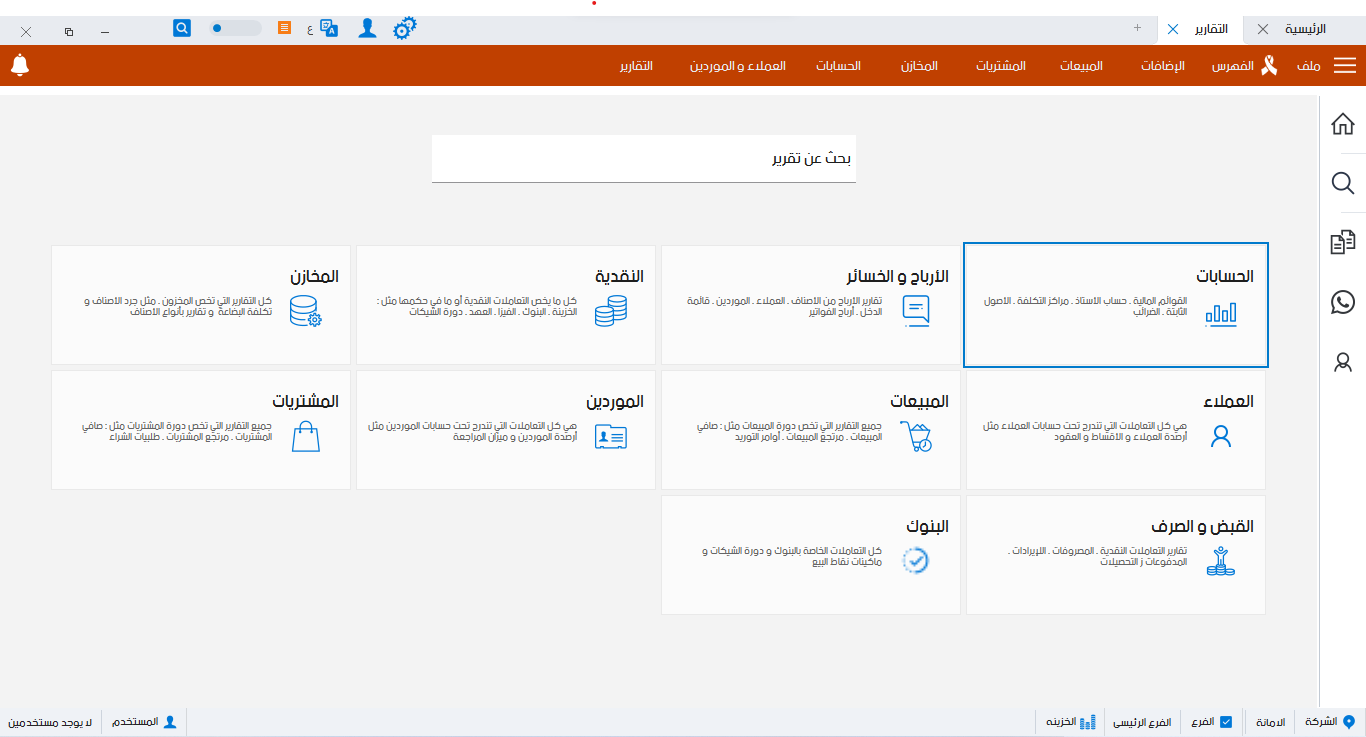Viewport: 1366px width, 737px height.
Task: Focus the بحث عن تقرير search field
Action: [644, 159]
